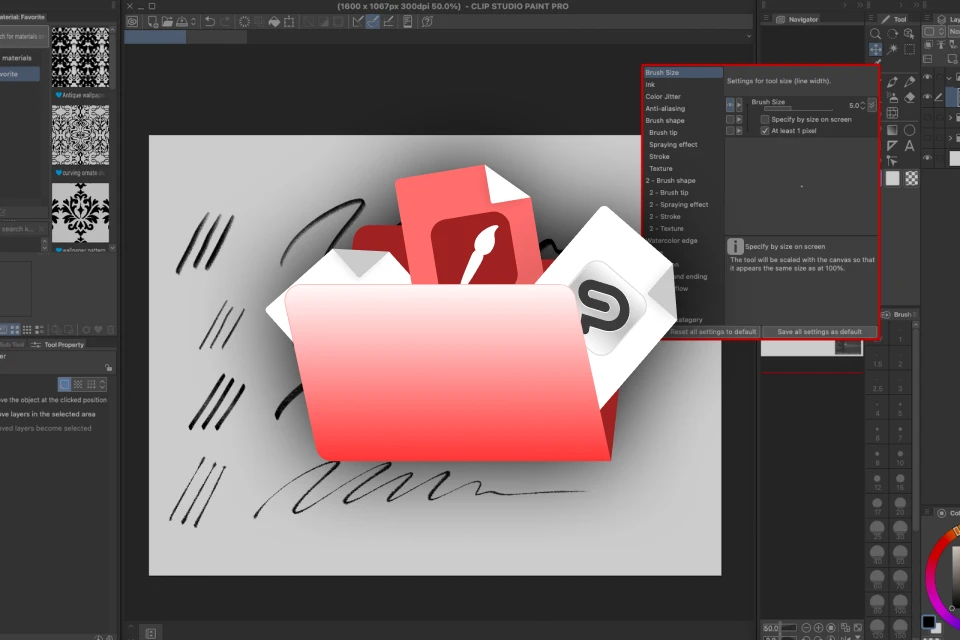The image size is (960, 640).
Task: Toggle Snap to Special Ruler icon
Action: (373, 21)
